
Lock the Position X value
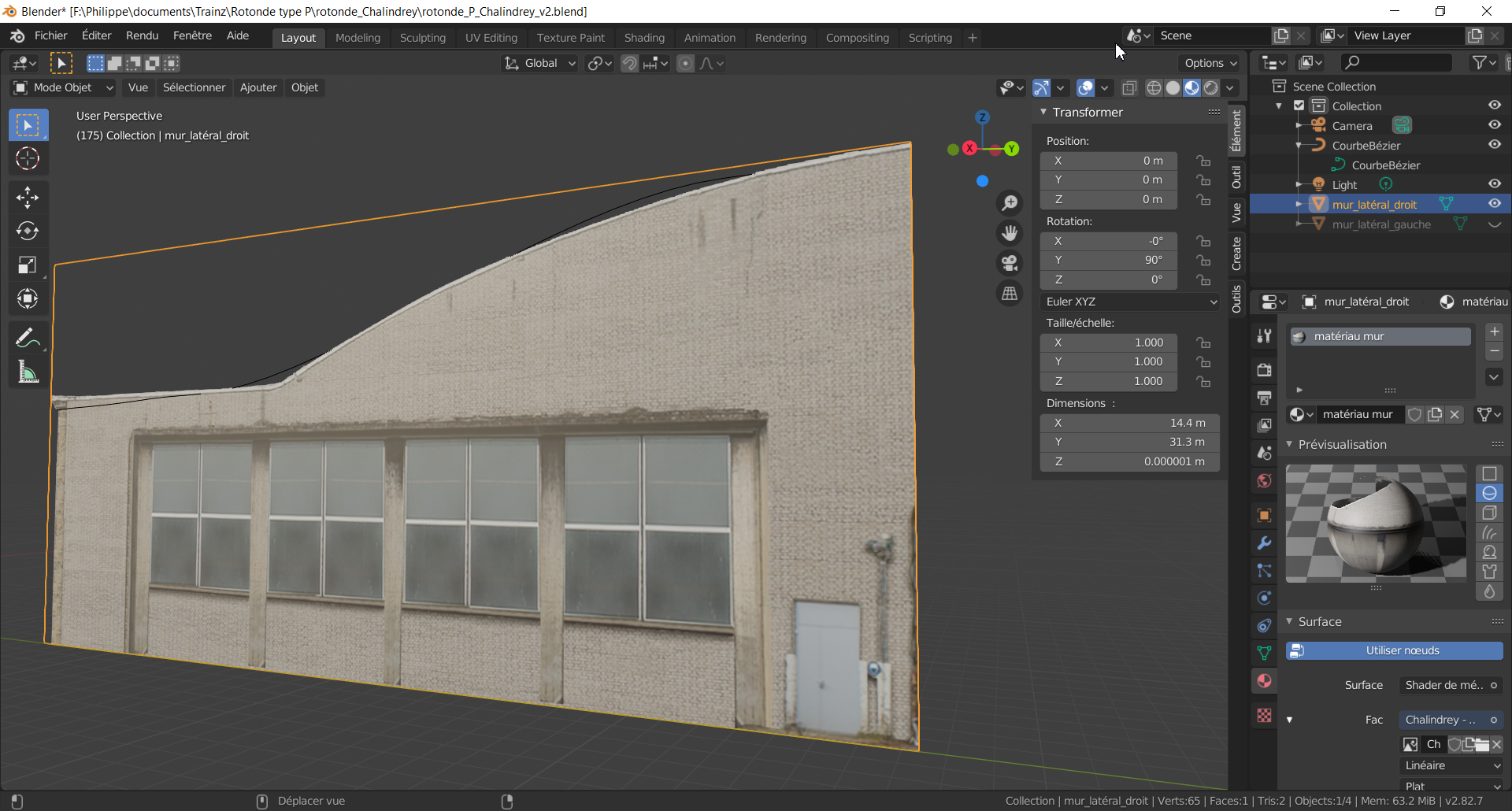(1203, 161)
